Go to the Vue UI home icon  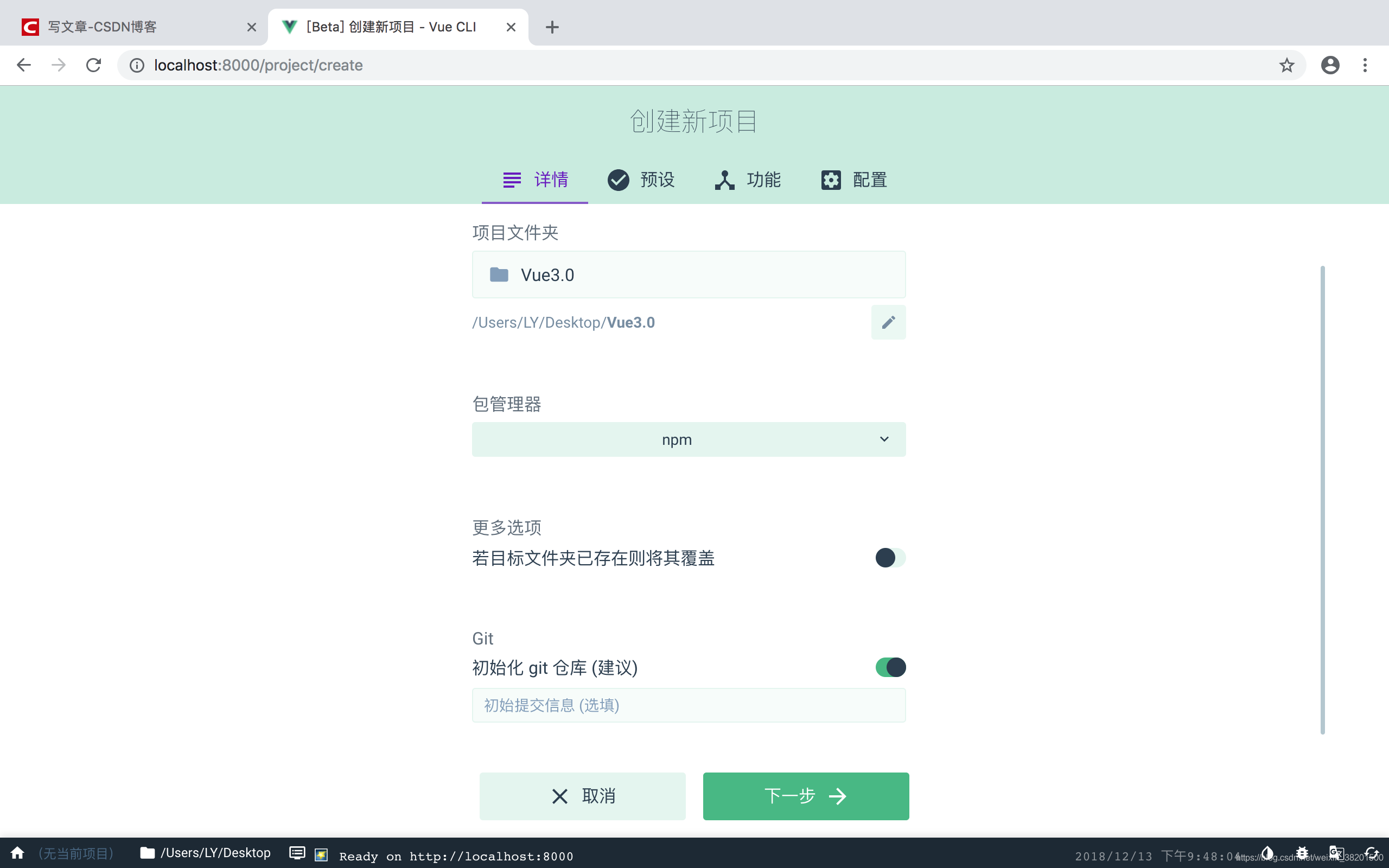17,853
